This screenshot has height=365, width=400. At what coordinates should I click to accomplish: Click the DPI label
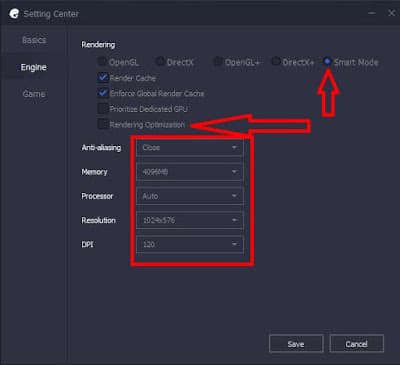point(87,244)
